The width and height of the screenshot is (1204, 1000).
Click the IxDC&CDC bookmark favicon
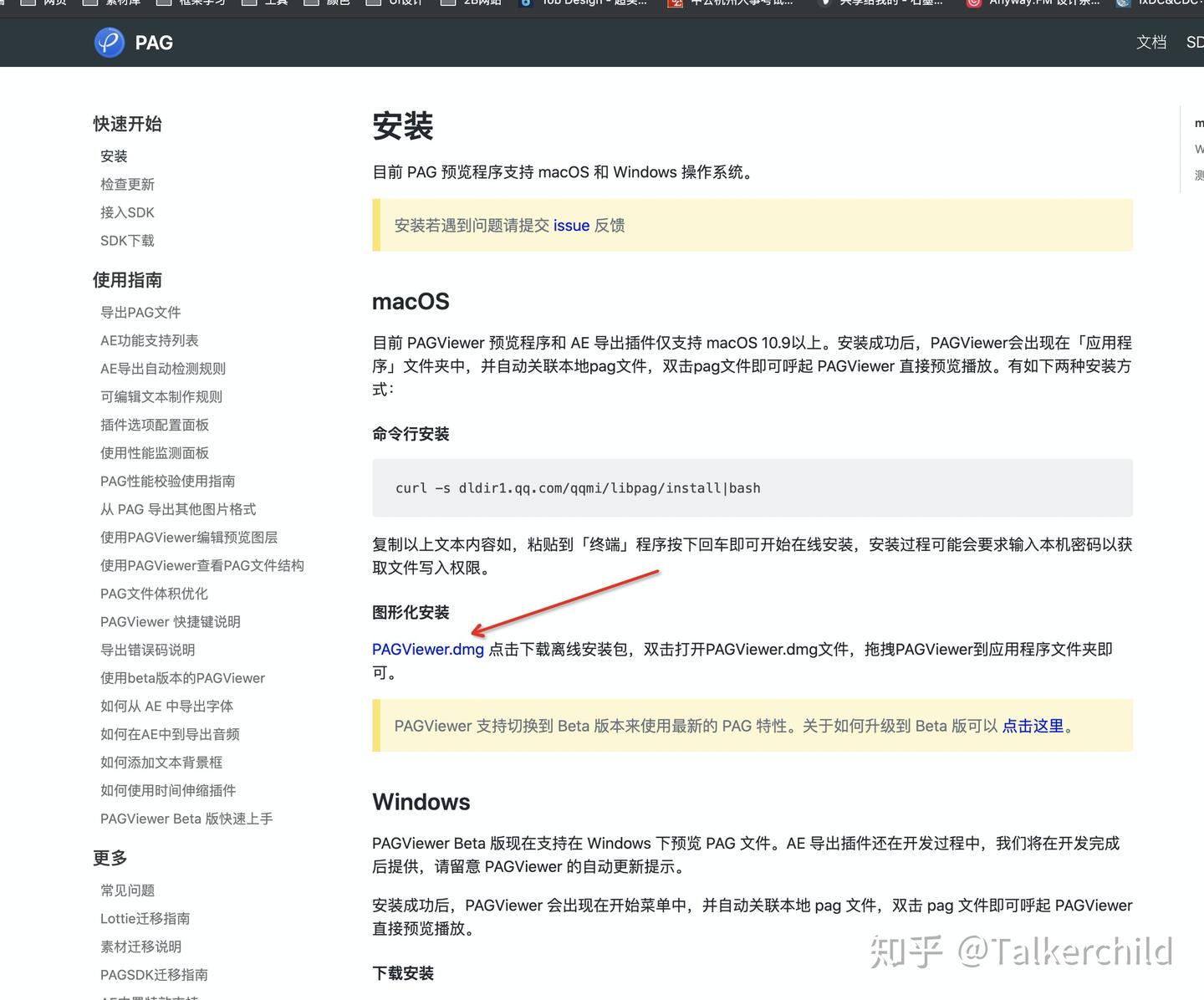(x=1123, y=4)
